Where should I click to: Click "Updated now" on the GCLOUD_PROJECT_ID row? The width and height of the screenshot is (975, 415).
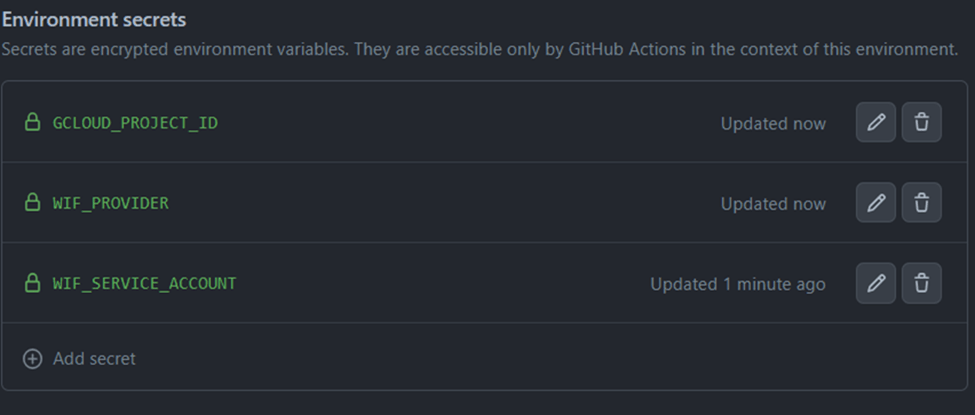(773, 124)
